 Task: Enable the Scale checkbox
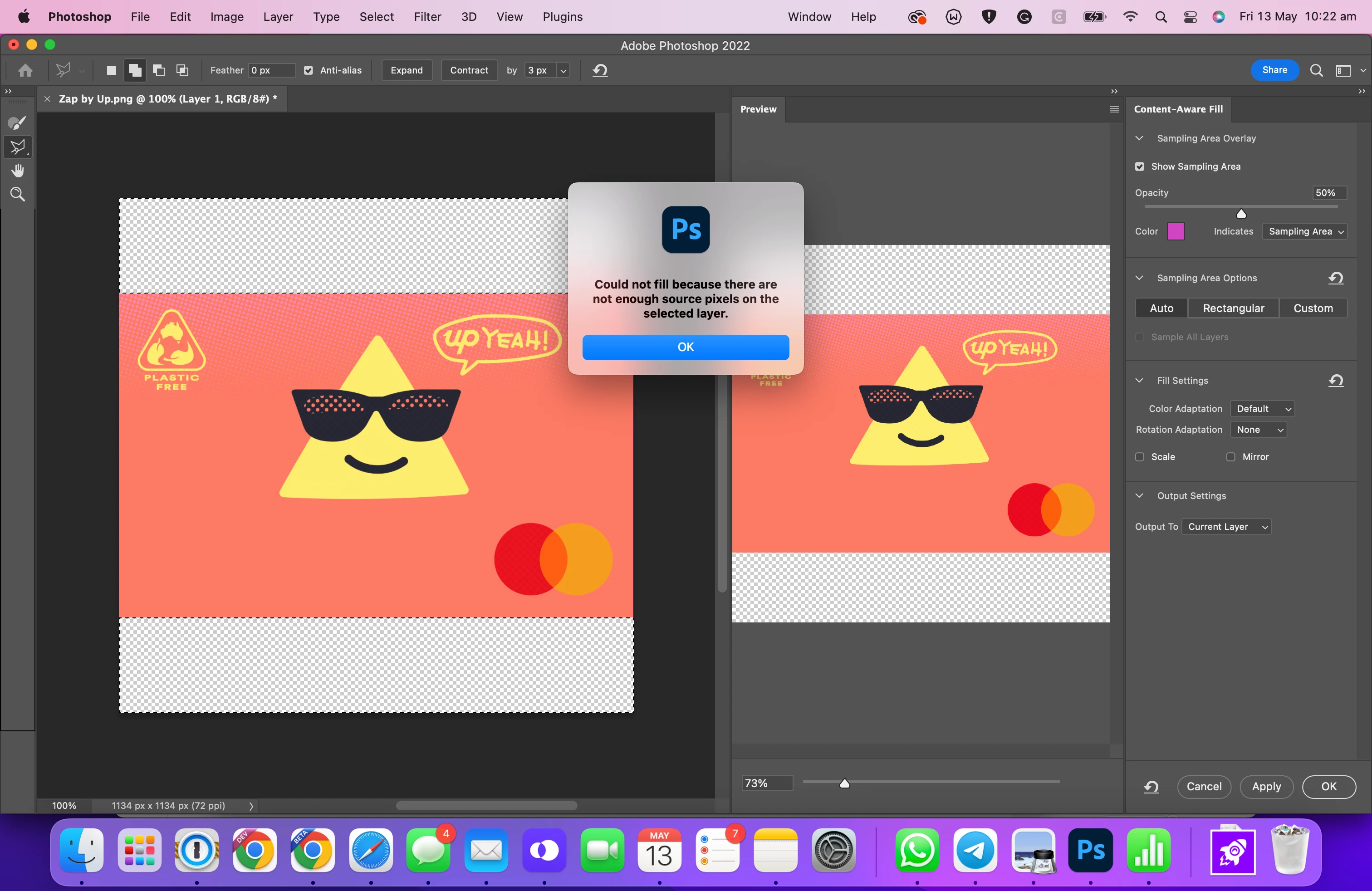click(1140, 457)
